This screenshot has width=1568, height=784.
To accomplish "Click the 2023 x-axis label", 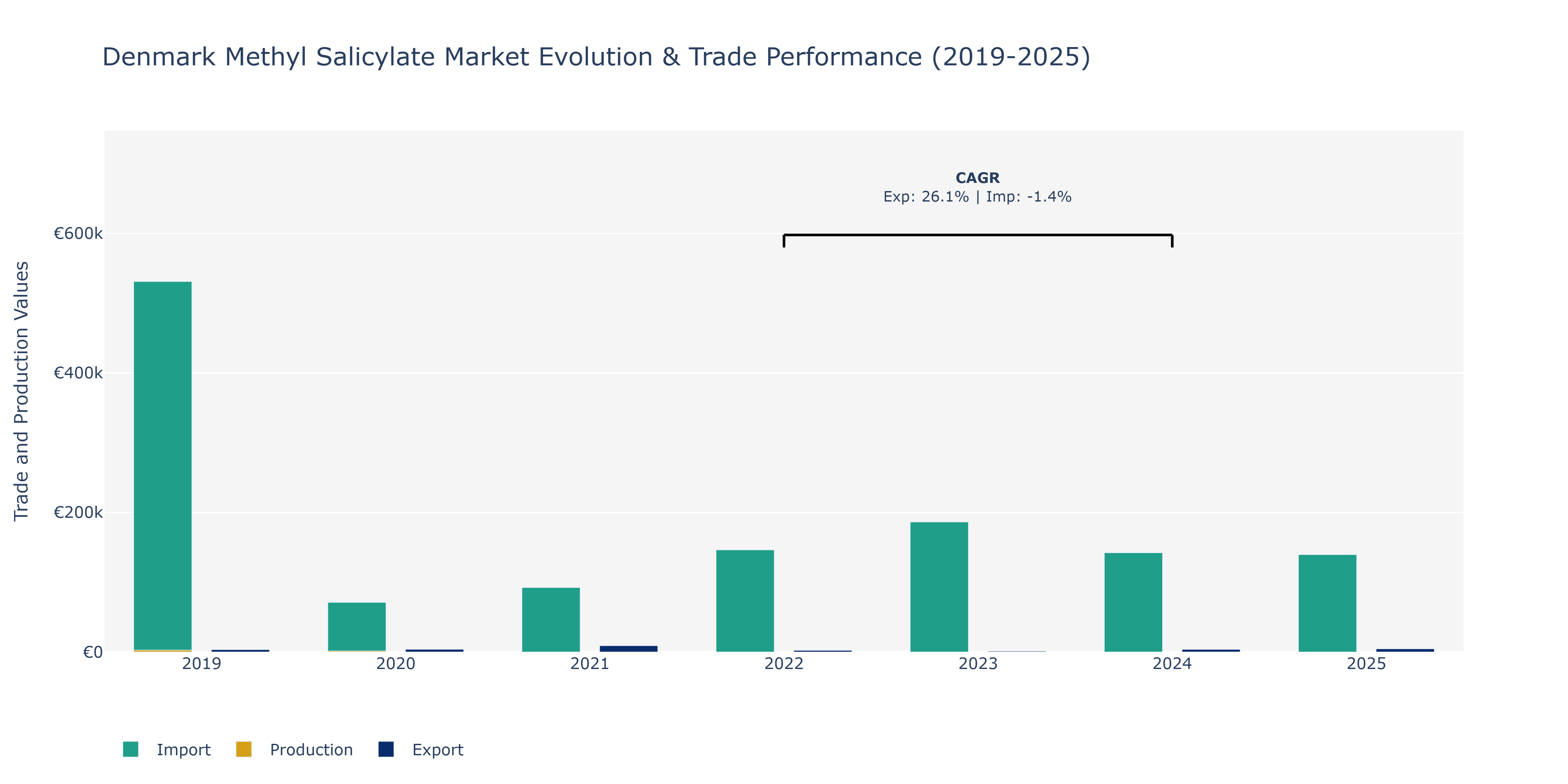I will point(978,663).
